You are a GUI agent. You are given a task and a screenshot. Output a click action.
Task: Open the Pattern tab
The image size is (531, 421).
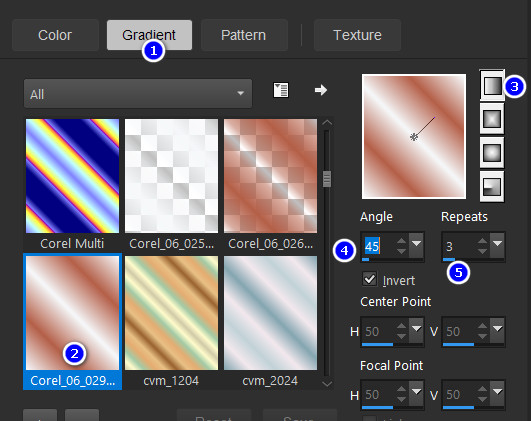pos(244,35)
